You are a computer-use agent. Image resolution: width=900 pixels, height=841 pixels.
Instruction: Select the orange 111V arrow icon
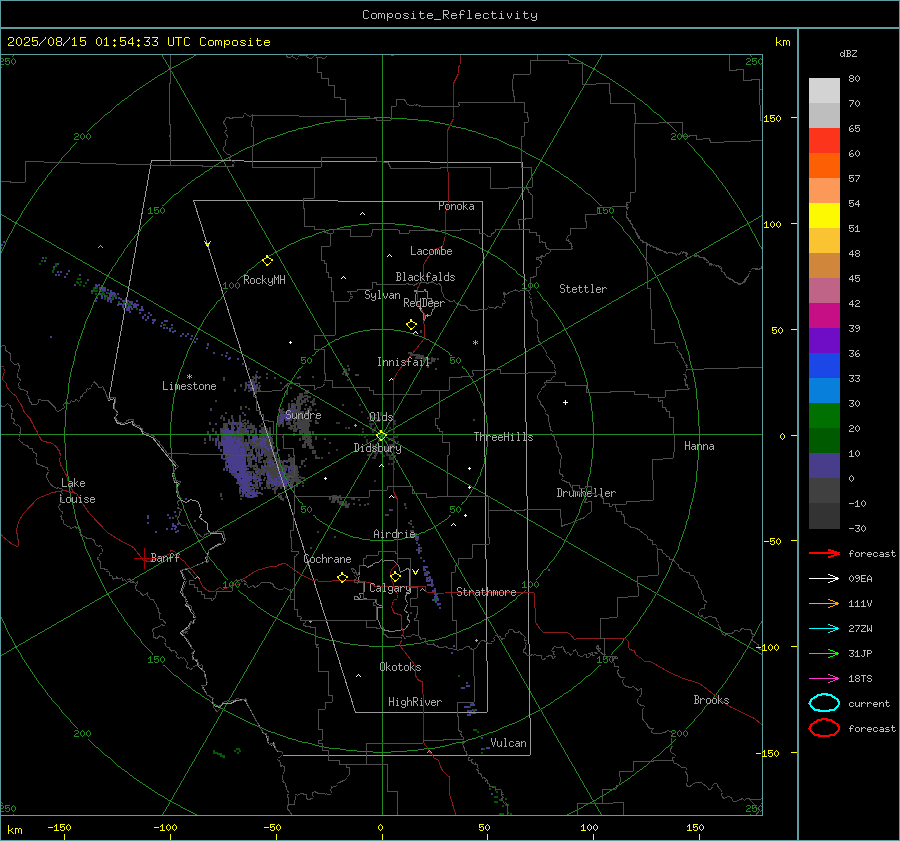point(824,603)
